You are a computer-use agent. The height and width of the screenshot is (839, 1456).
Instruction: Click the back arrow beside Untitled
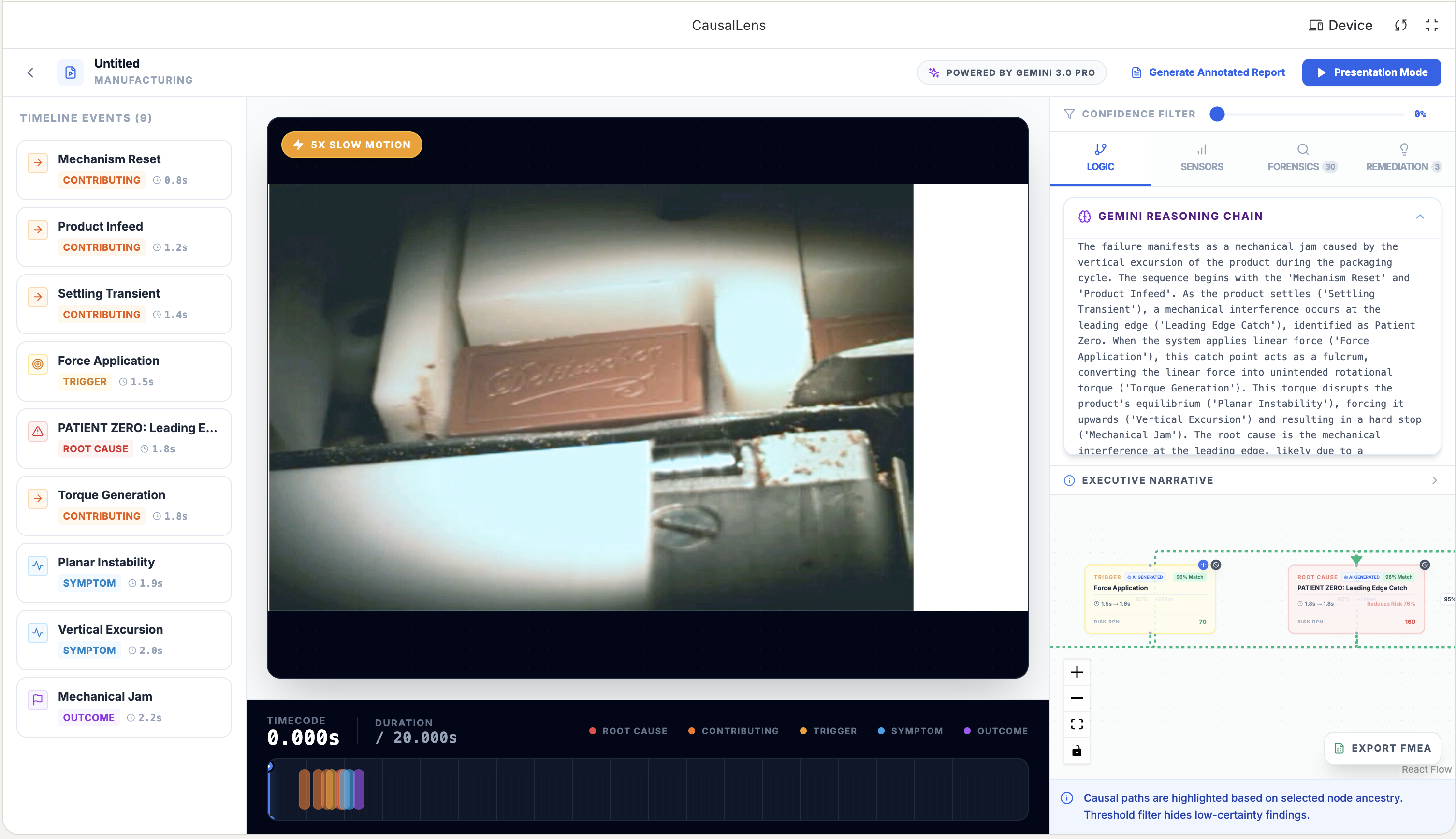pyautogui.click(x=30, y=72)
